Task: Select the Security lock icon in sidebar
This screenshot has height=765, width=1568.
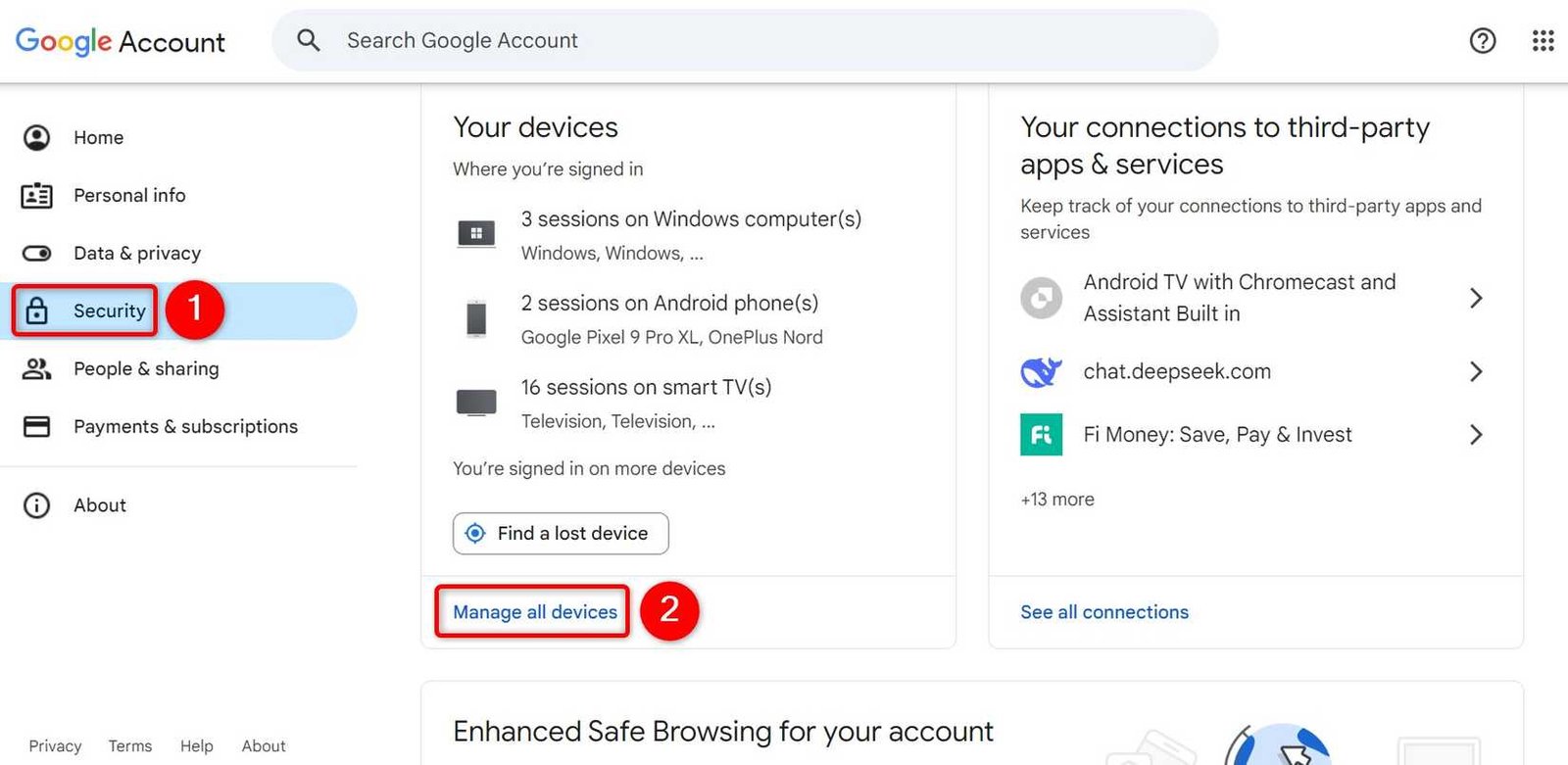Action: 36,311
